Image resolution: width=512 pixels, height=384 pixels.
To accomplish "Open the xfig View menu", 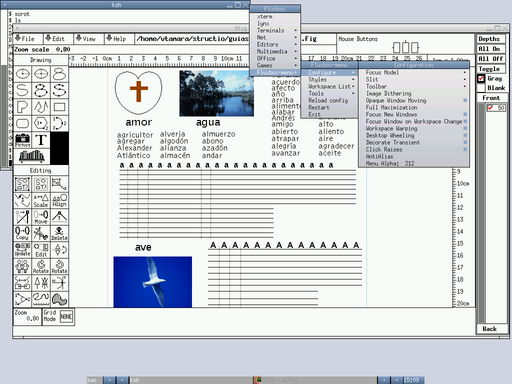I will click(88, 39).
